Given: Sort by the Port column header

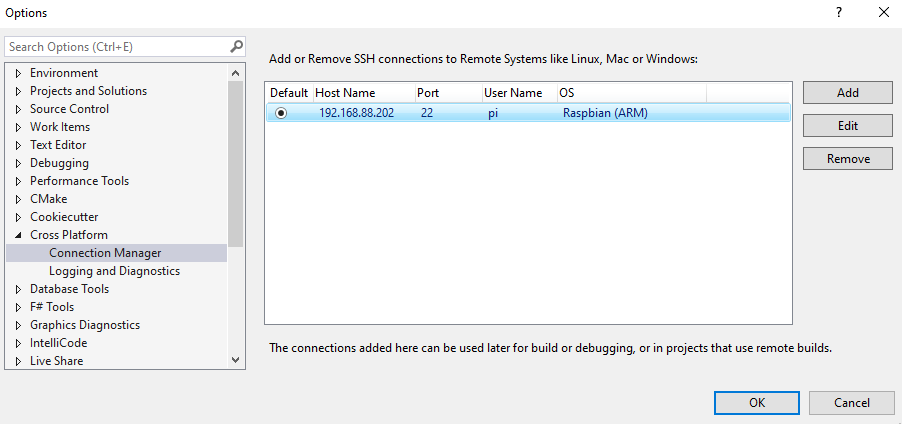Looking at the screenshot, I should 448,93.
